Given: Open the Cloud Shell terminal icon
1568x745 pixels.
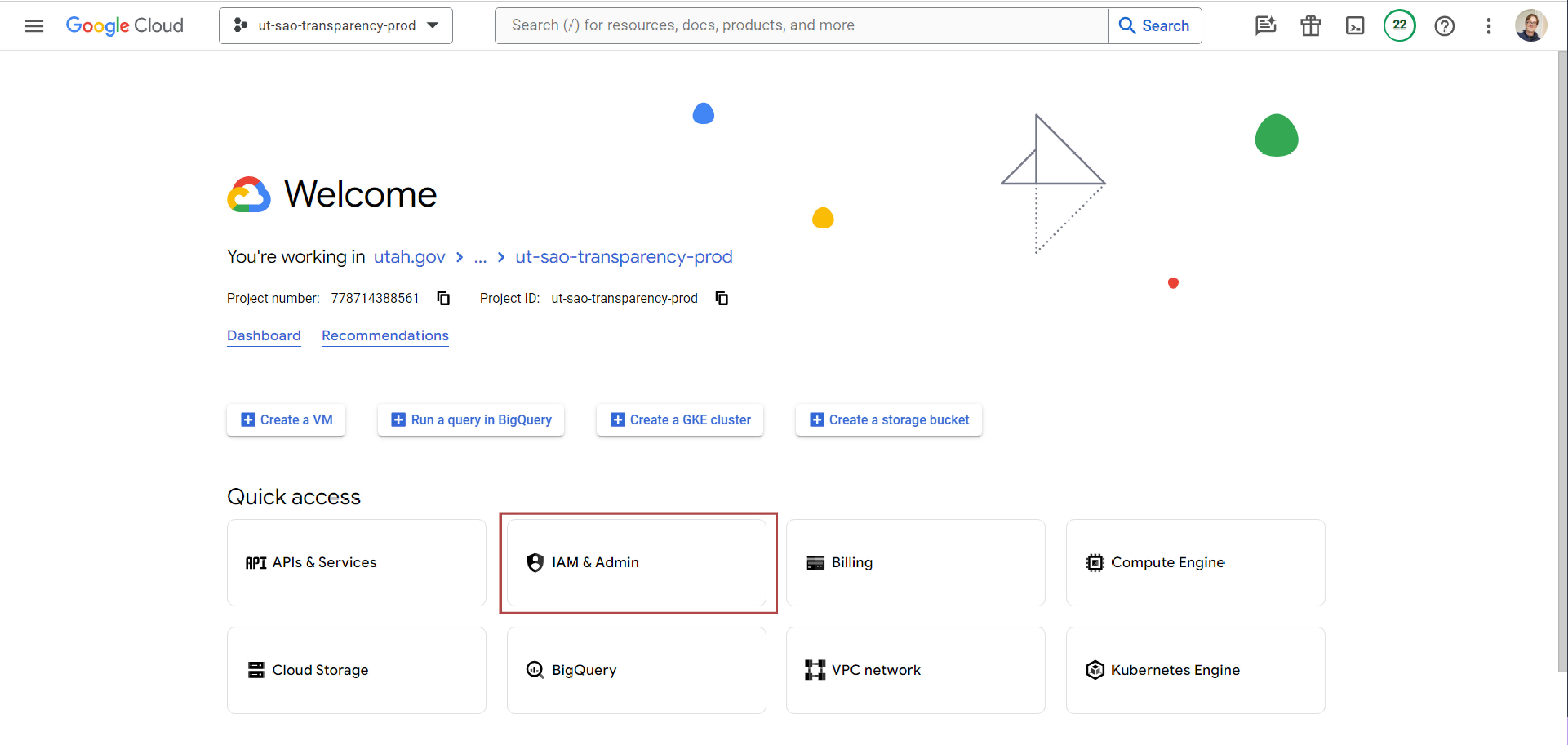Looking at the screenshot, I should tap(1355, 26).
